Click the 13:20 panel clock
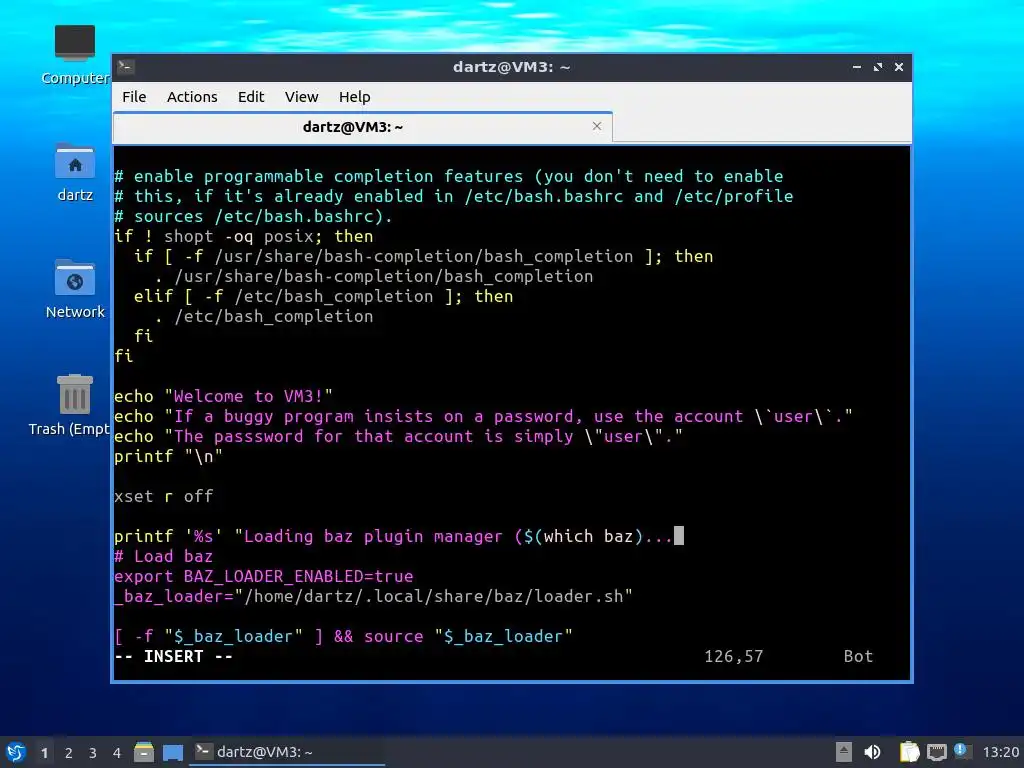The height and width of the screenshot is (768, 1024). 1000,752
